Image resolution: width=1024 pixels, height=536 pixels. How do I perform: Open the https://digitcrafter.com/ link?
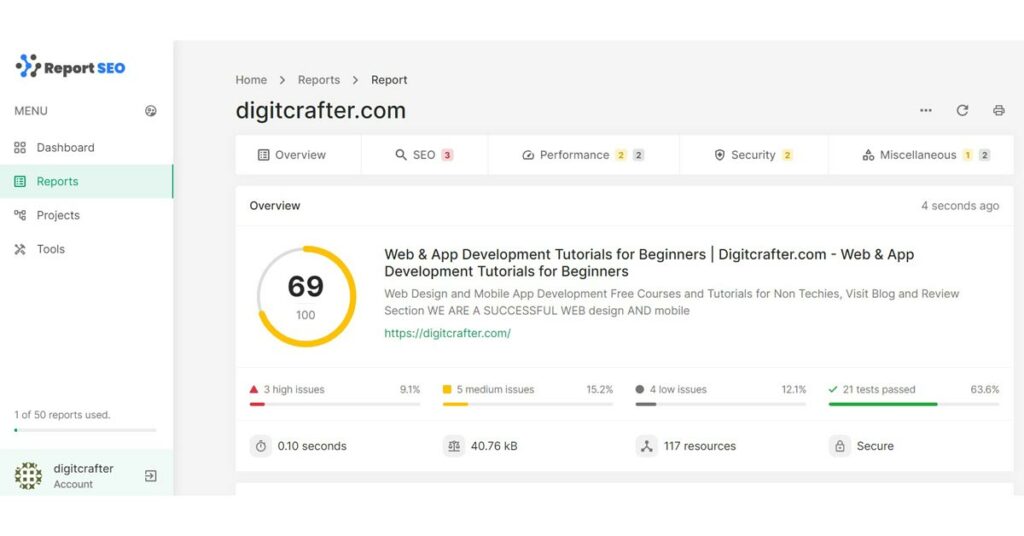click(447, 333)
